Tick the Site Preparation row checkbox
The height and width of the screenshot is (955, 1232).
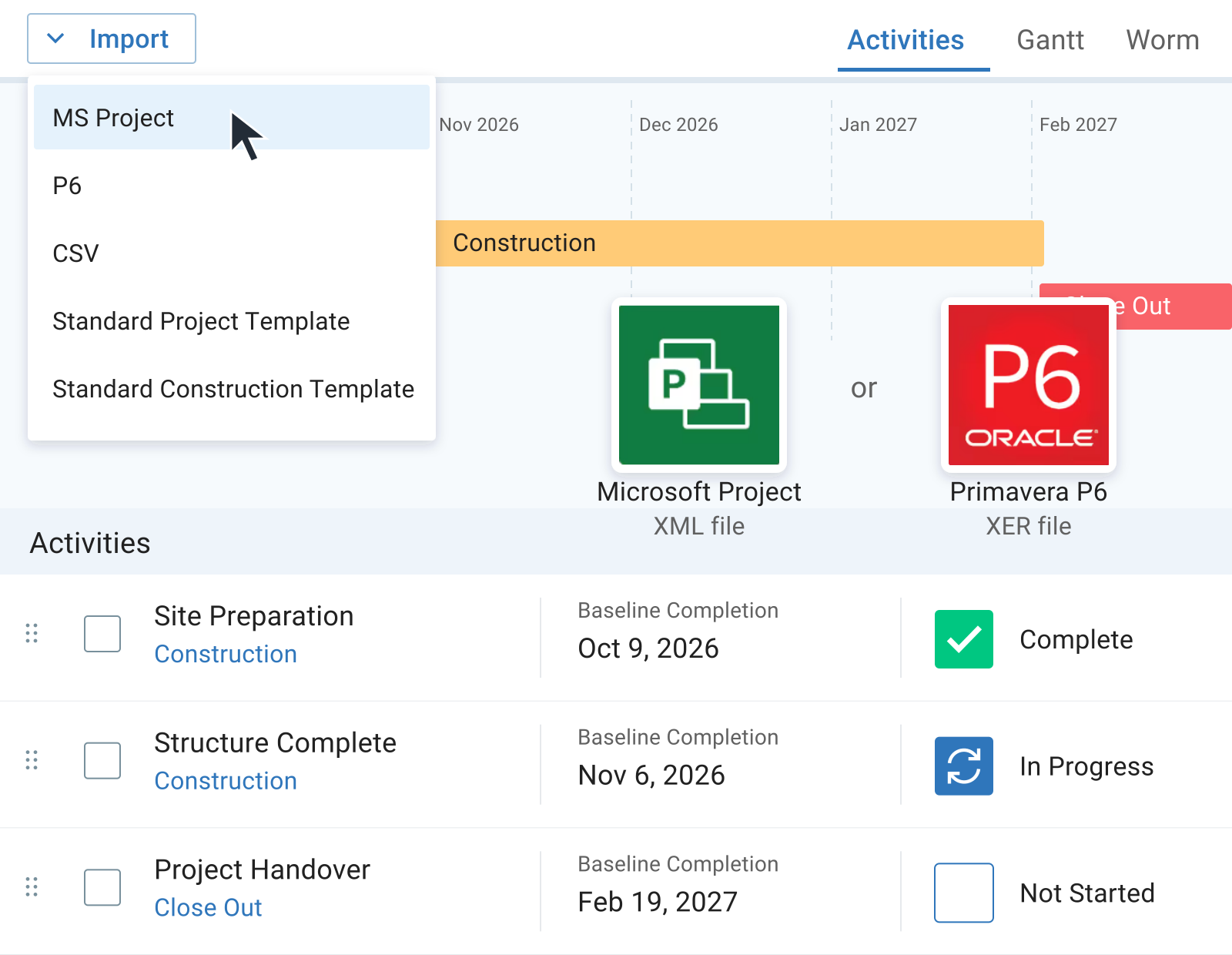pyautogui.click(x=102, y=634)
